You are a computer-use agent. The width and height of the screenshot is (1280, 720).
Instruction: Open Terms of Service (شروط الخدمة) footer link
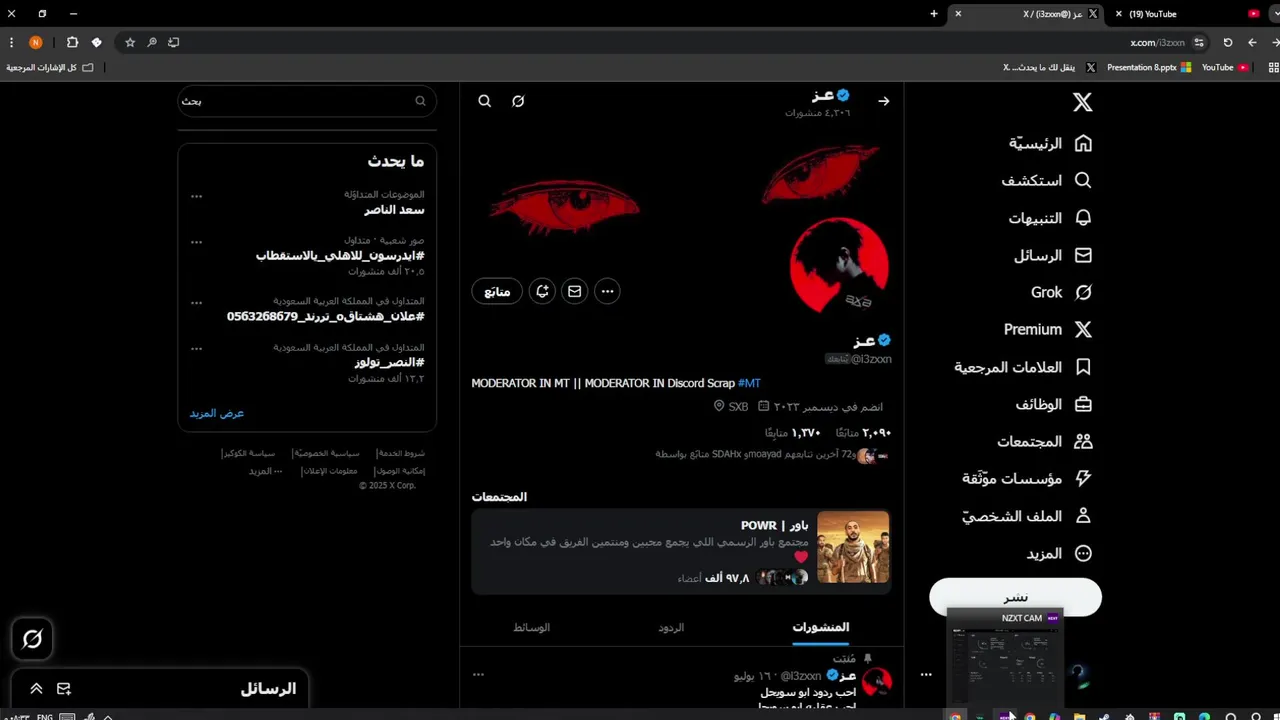point(401,453)
